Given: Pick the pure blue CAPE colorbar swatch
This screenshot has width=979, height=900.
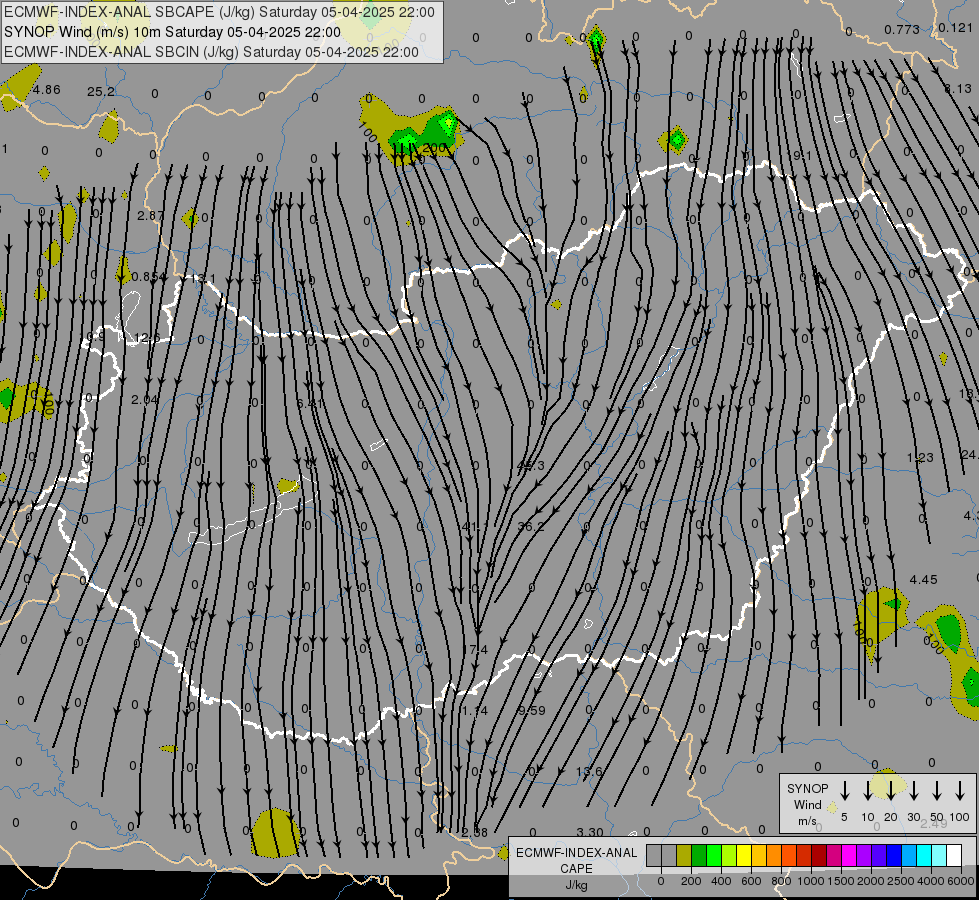Looking at the screenshot, I should point(894,855).
